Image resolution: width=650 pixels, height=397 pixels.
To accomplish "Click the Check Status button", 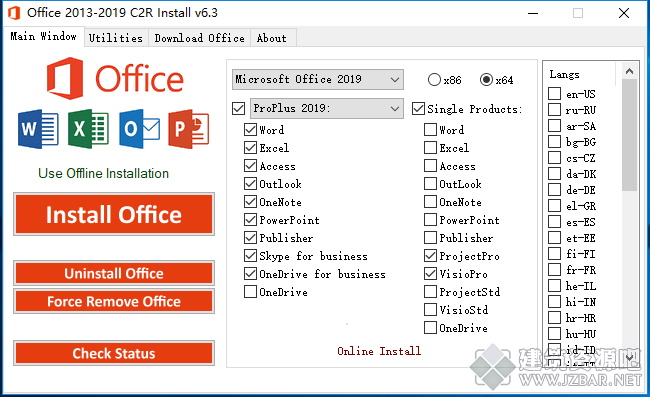I will coord(114,353).
